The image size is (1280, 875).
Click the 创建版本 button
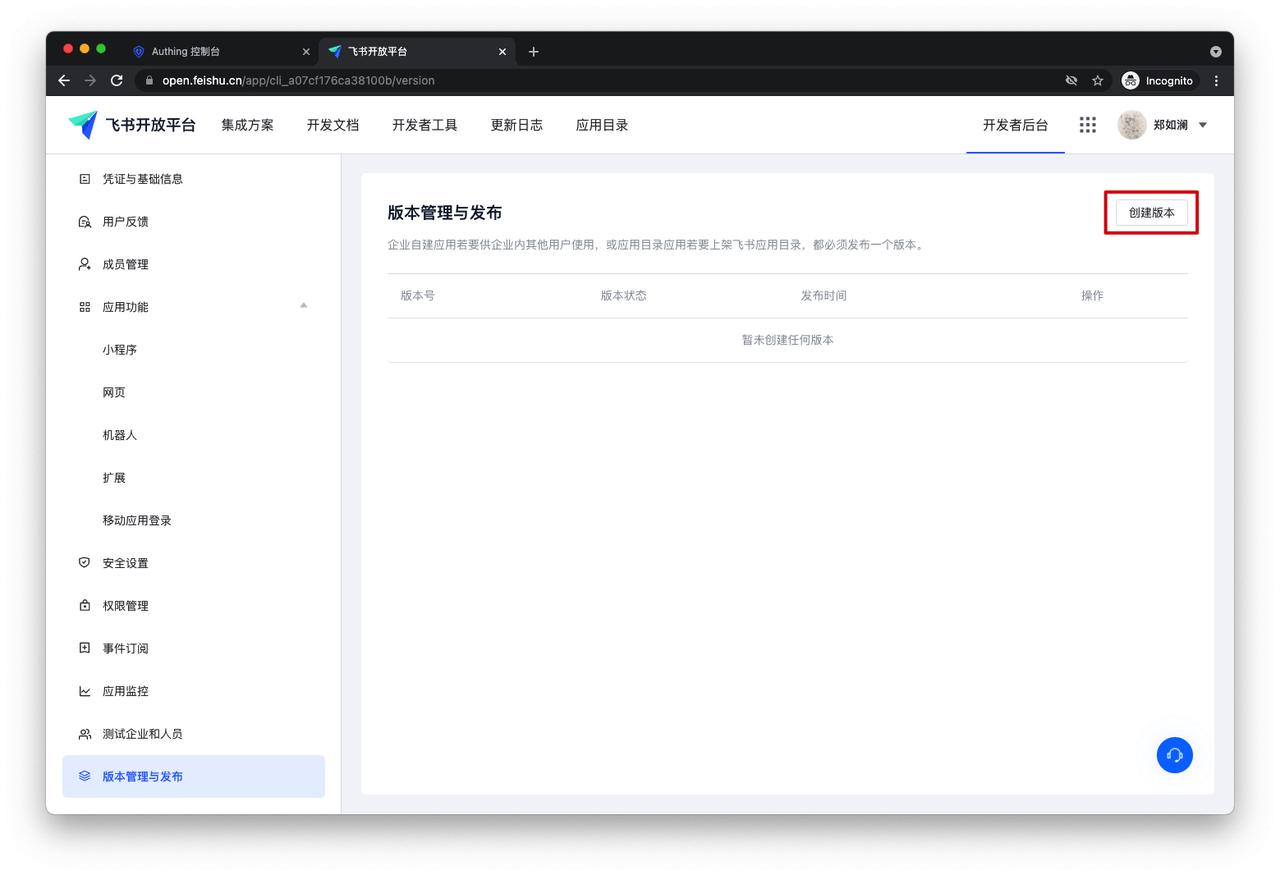[1150, 212]
